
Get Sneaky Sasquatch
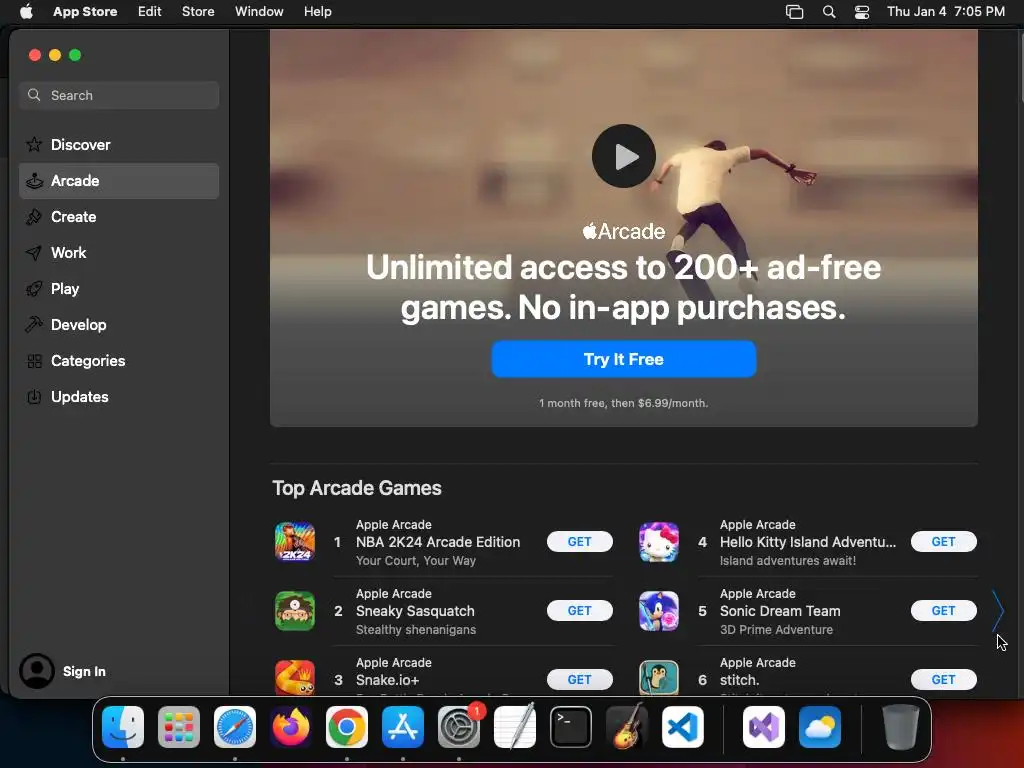click(x=579, y=611)
